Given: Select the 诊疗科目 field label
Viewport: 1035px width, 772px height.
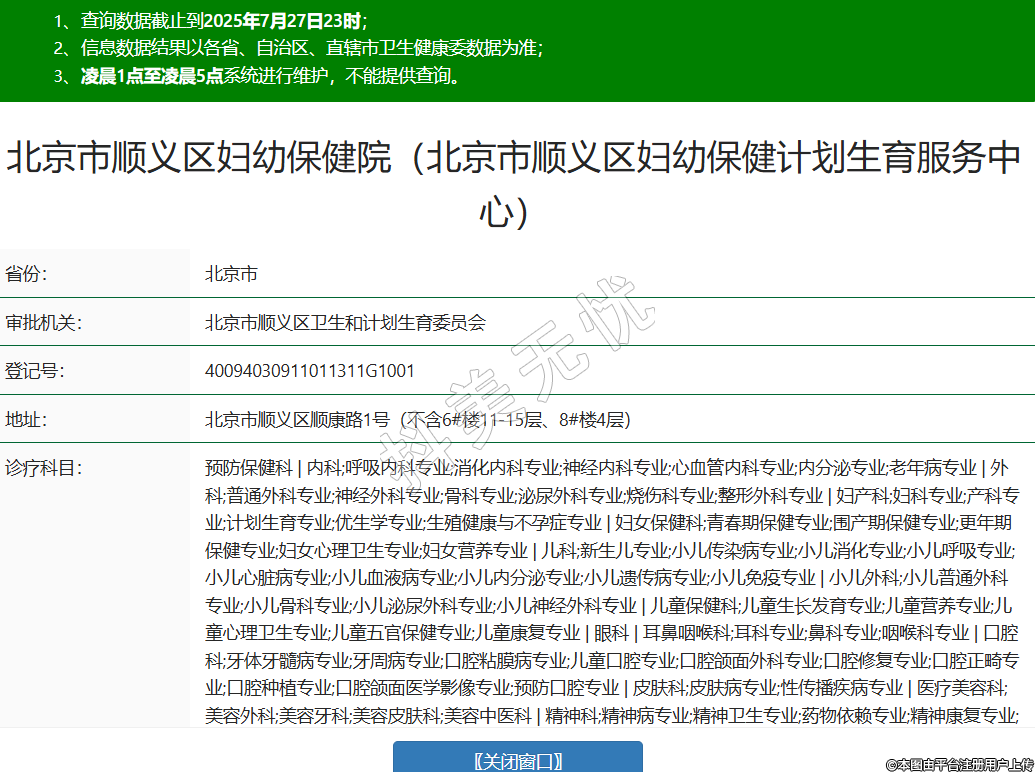Looking at the screenshot, I should point(42,467).
